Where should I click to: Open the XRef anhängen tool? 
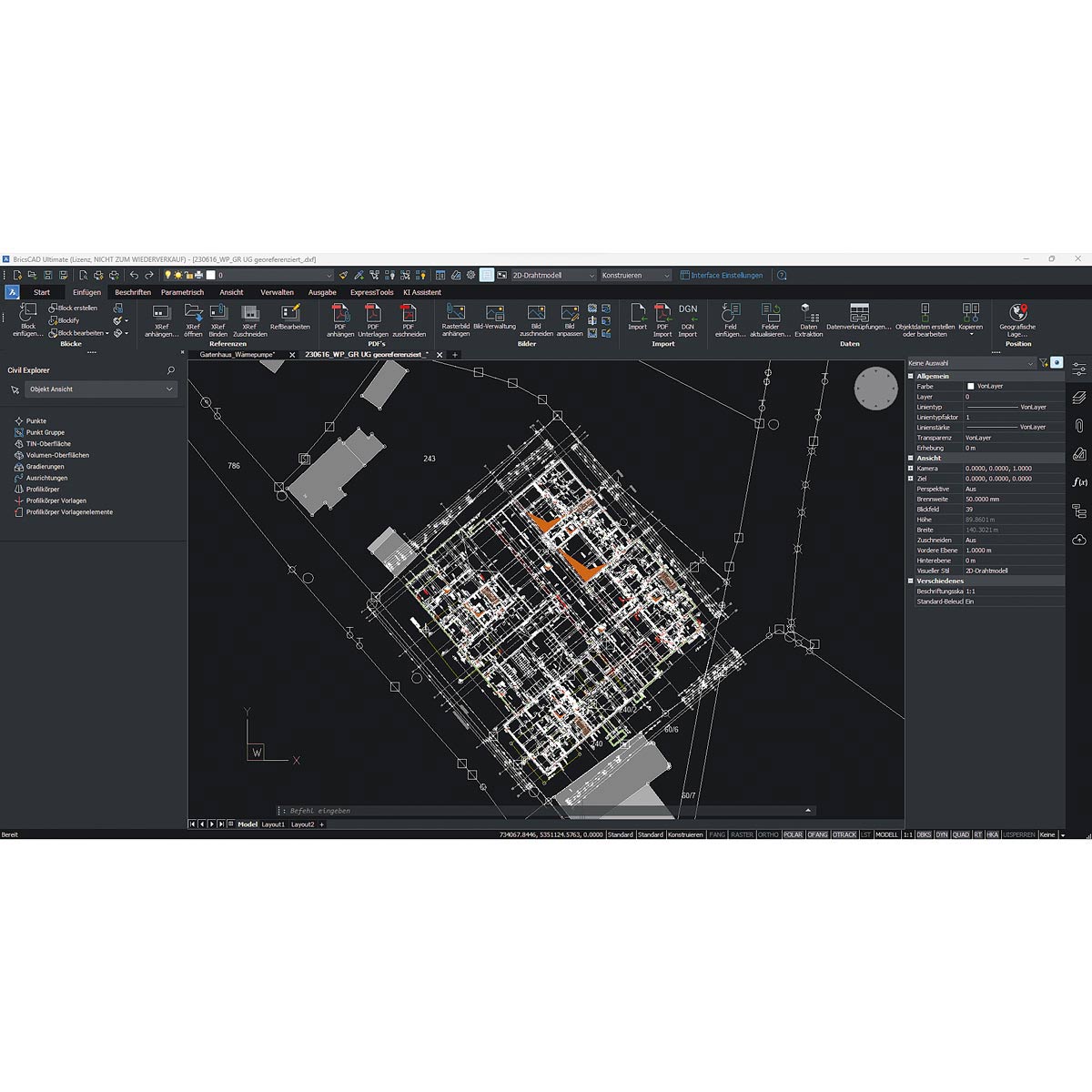161,314
